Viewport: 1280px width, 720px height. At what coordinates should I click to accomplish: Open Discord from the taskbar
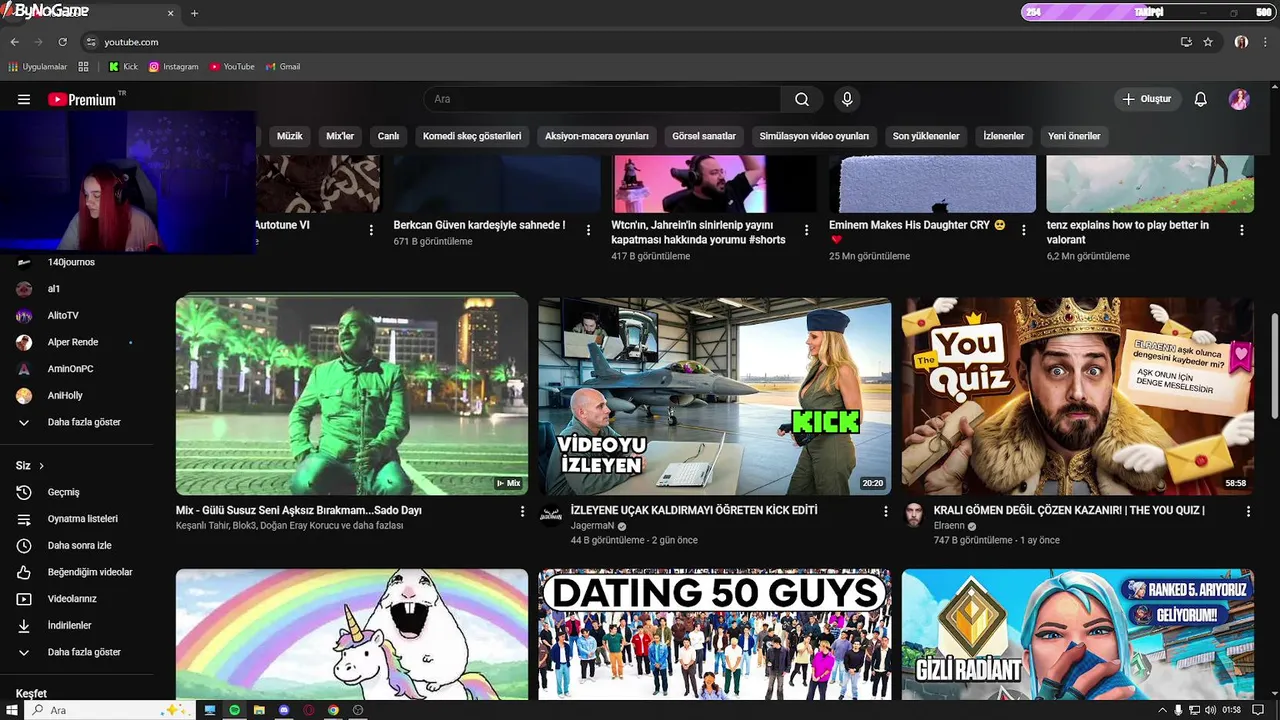[284, 710]
